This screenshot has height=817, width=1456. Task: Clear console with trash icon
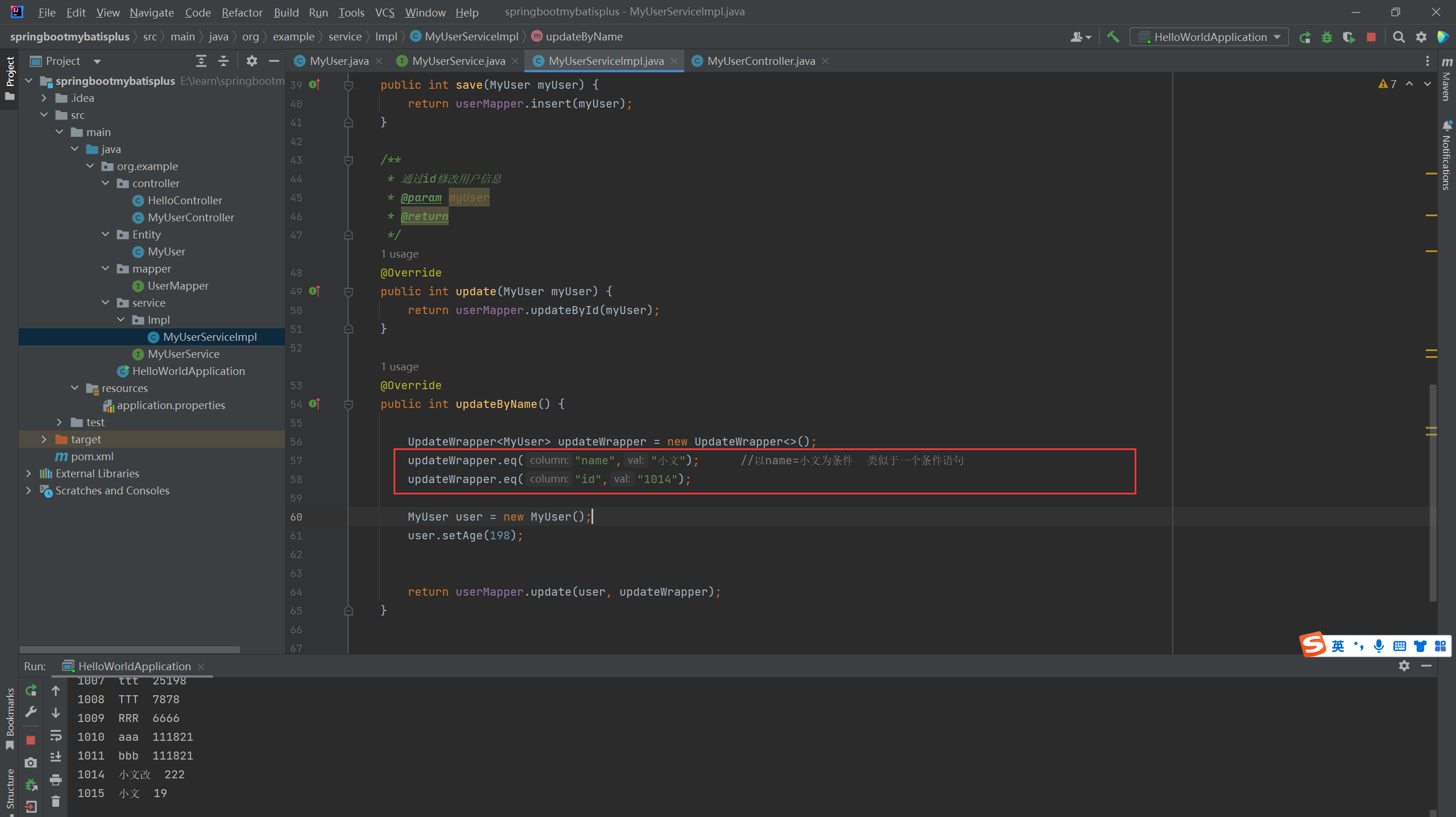coord(55,801)
